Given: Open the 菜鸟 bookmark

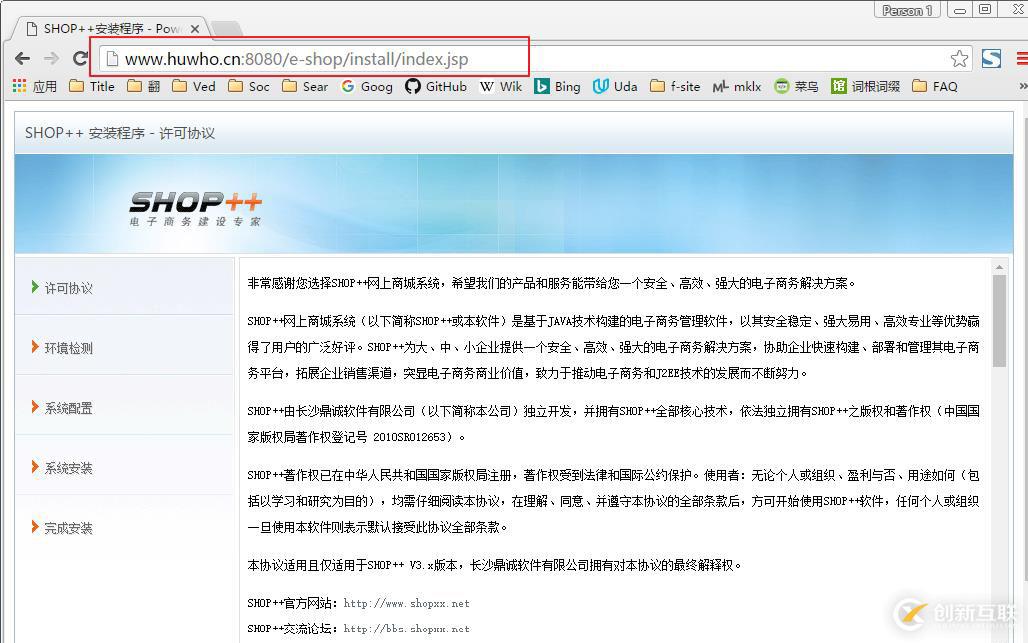Looking at the screenshot, I should pos(796,86).
